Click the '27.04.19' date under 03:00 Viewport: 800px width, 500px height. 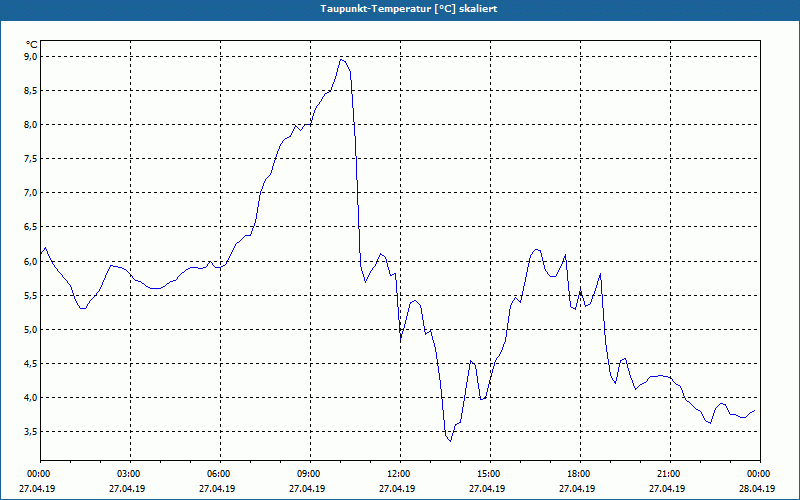128,488
